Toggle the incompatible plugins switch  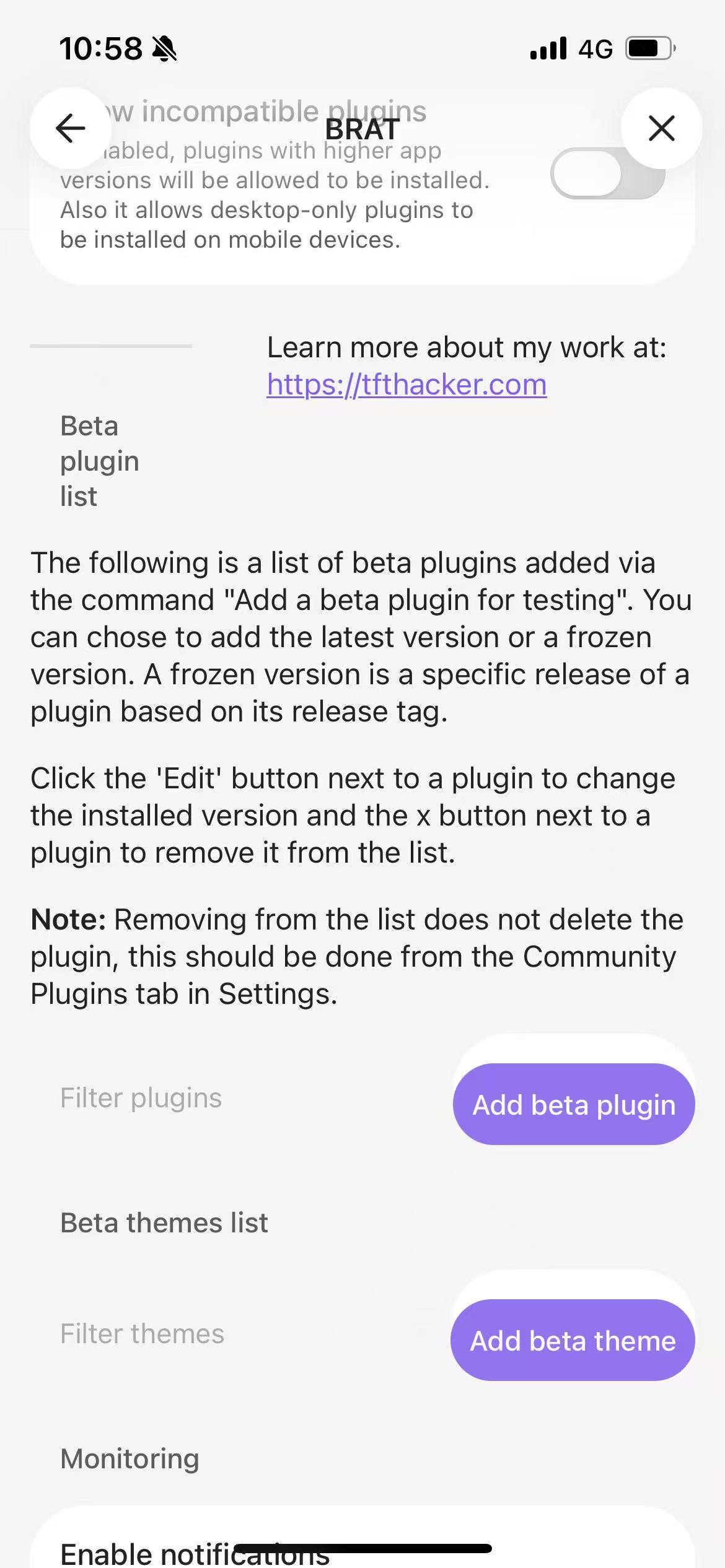coord(608,173)
